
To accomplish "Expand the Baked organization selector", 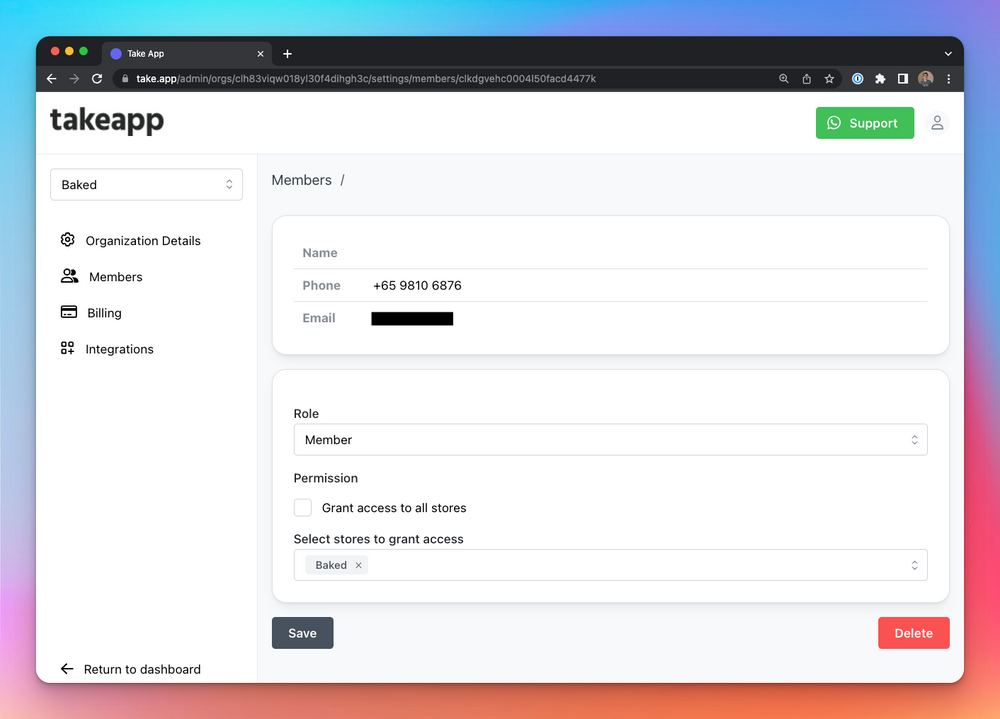I will pyautogui.click(x=146, y=184).
